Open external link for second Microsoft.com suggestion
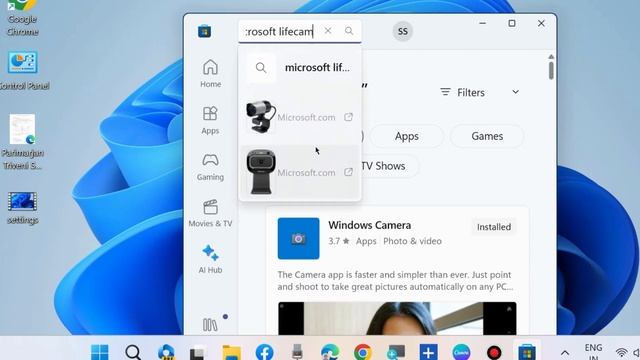The height and width of the screenshot is (360, 640). (x=348, y=172)
